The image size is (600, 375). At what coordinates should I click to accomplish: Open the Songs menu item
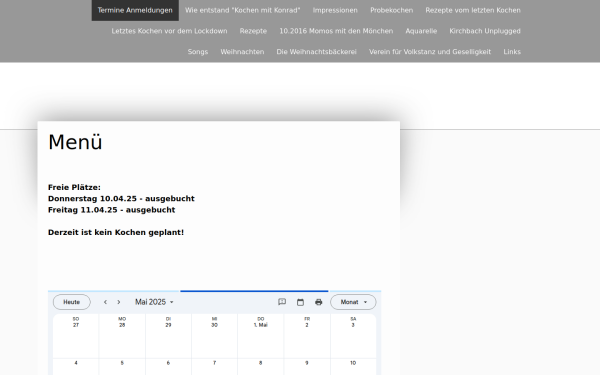198,52
